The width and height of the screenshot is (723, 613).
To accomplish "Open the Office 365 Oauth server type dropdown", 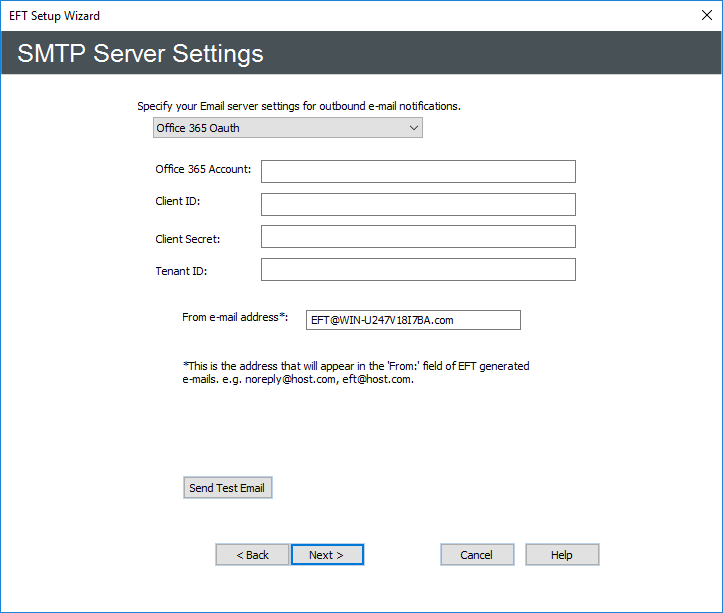I will click(x=287, y=128).
